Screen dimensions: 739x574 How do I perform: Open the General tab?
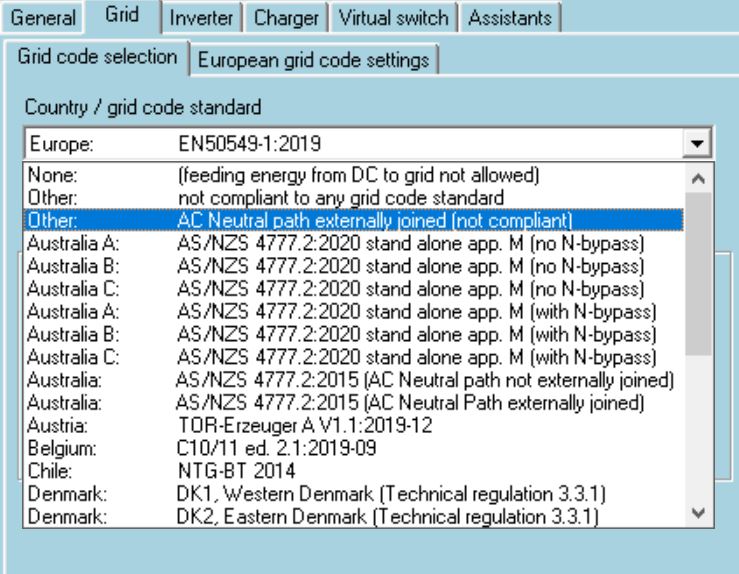click(42, 18)
